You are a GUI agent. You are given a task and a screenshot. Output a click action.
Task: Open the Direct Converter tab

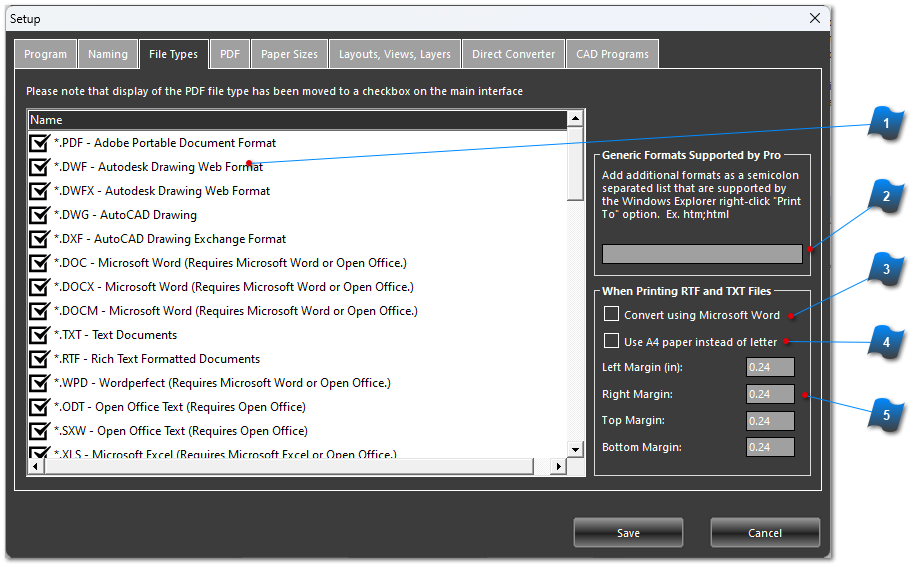pyautogui.click(x=513, y=54)
